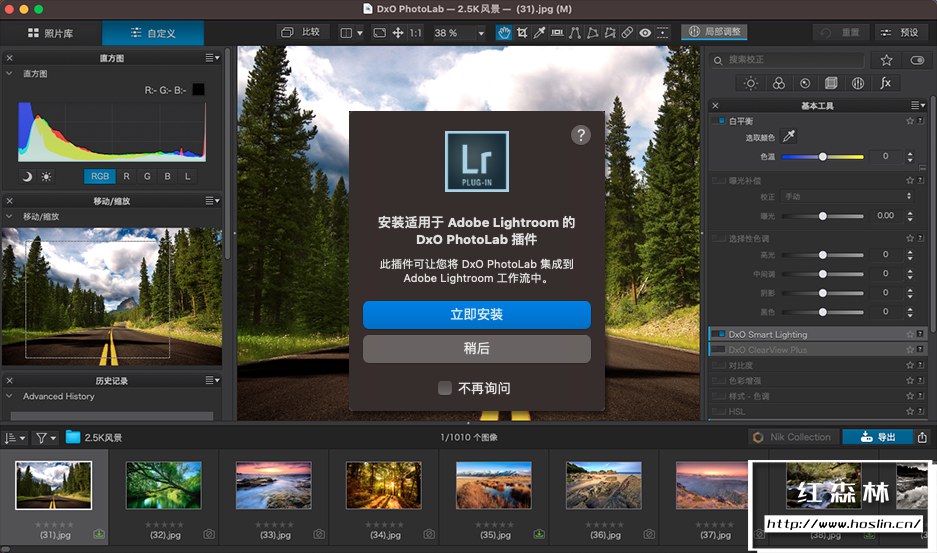This screenshot has width=937, height=553.
Task: Toggle red-eye preview eye icon
Action: coord(645,33)
